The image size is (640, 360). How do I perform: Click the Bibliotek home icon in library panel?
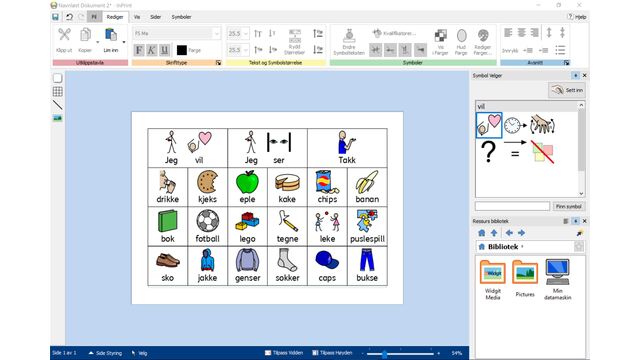click(482, 233)
